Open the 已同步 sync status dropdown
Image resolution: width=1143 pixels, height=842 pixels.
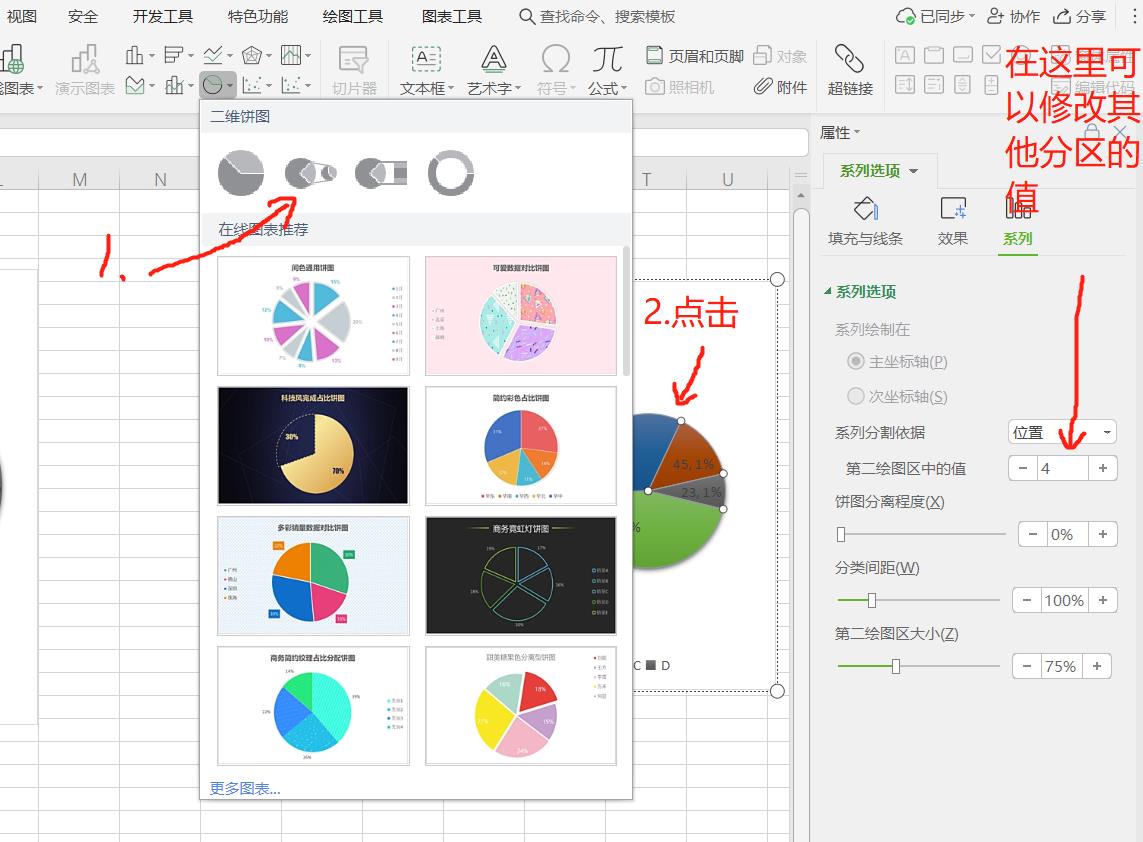click(x=935, y=16)
